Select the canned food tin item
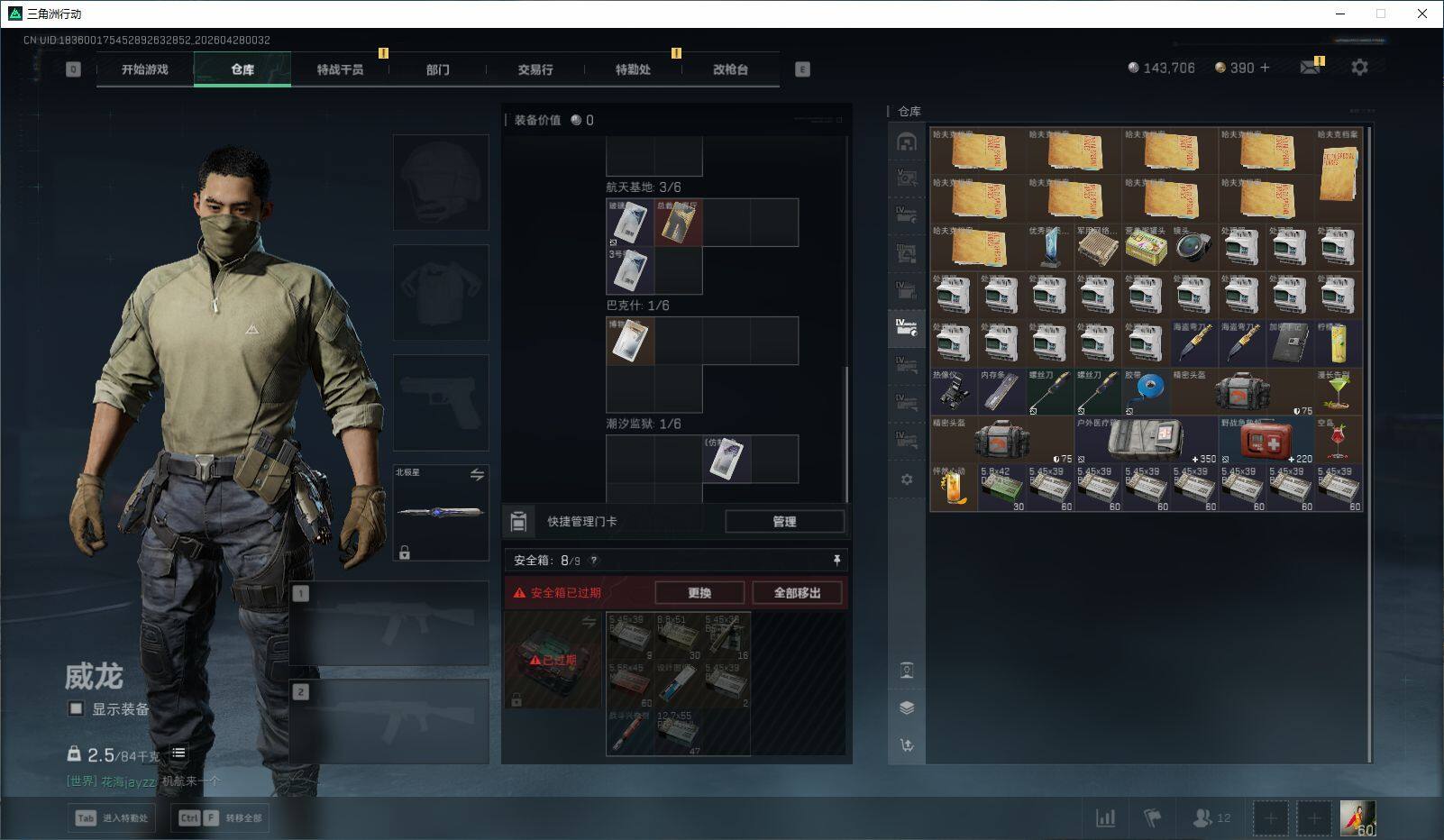 [x=1146, y=247]
